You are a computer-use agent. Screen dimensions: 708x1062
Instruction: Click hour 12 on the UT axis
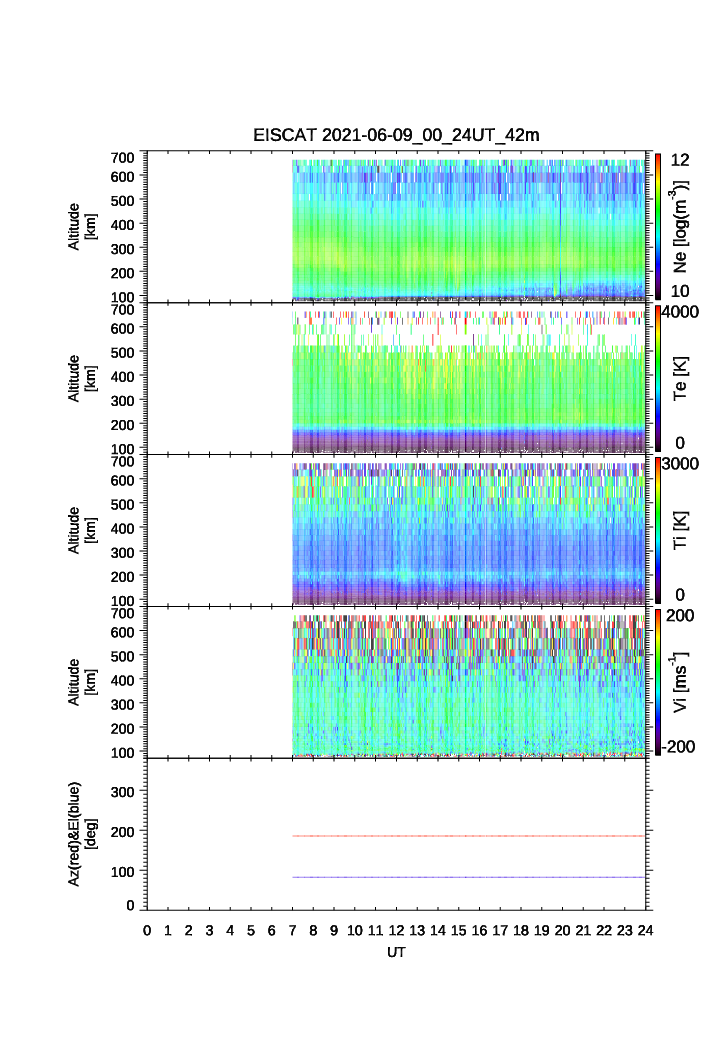[396, 931]
